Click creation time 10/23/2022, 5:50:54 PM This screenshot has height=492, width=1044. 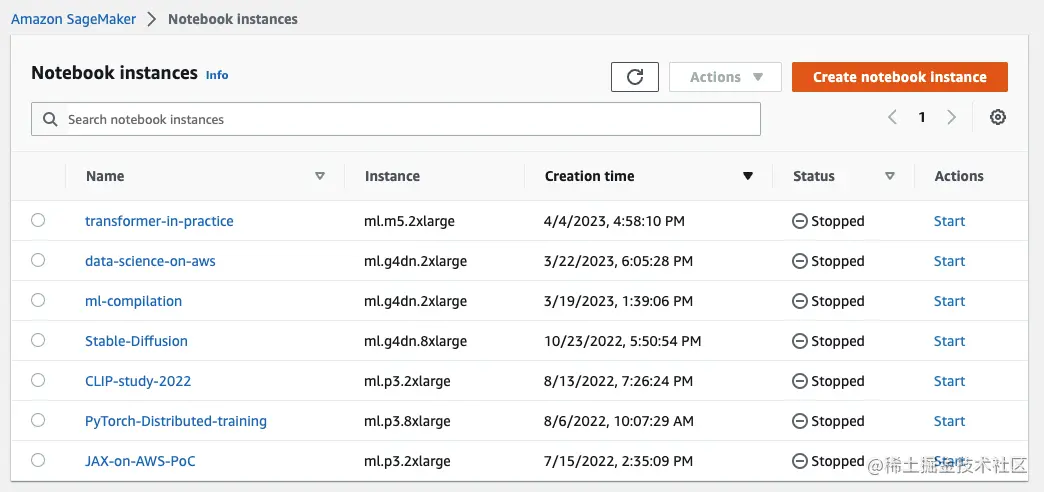point(623,341)
